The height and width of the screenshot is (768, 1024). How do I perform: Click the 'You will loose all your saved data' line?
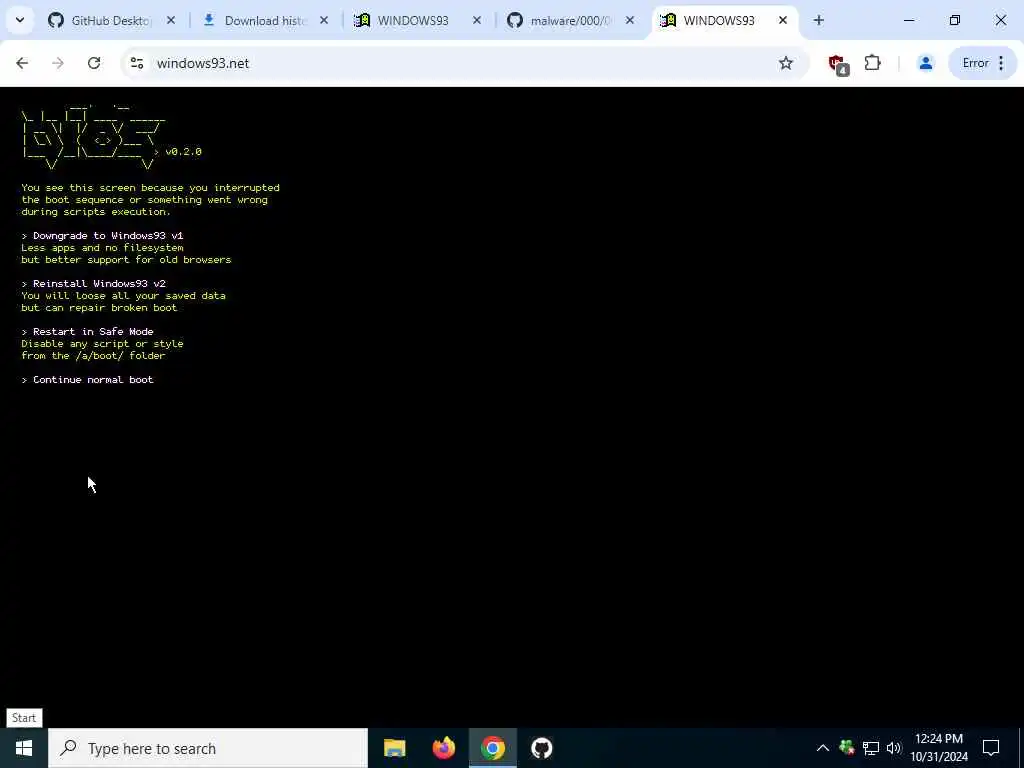point(123,296)
